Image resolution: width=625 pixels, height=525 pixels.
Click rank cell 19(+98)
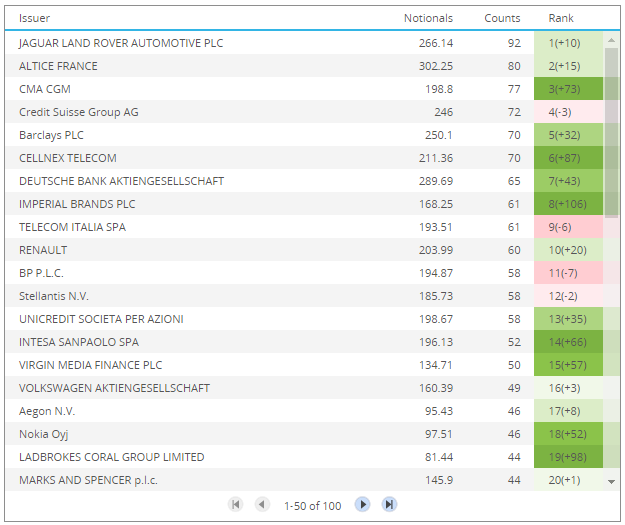tap(568, 457)
